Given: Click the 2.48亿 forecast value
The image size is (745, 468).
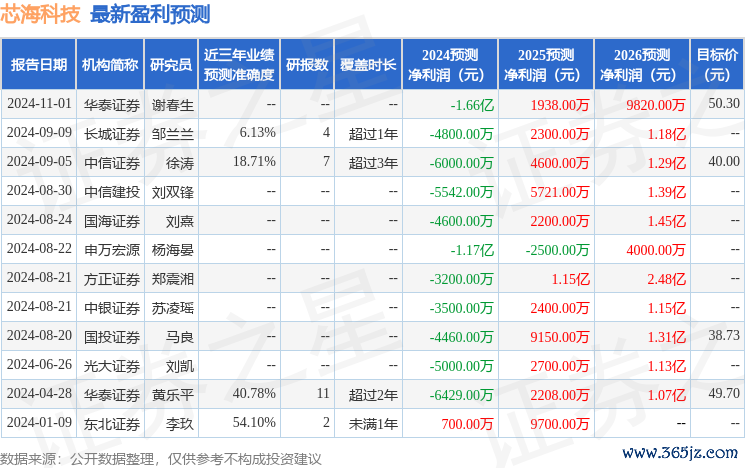Looking at the screenshot, I should 667,279.
